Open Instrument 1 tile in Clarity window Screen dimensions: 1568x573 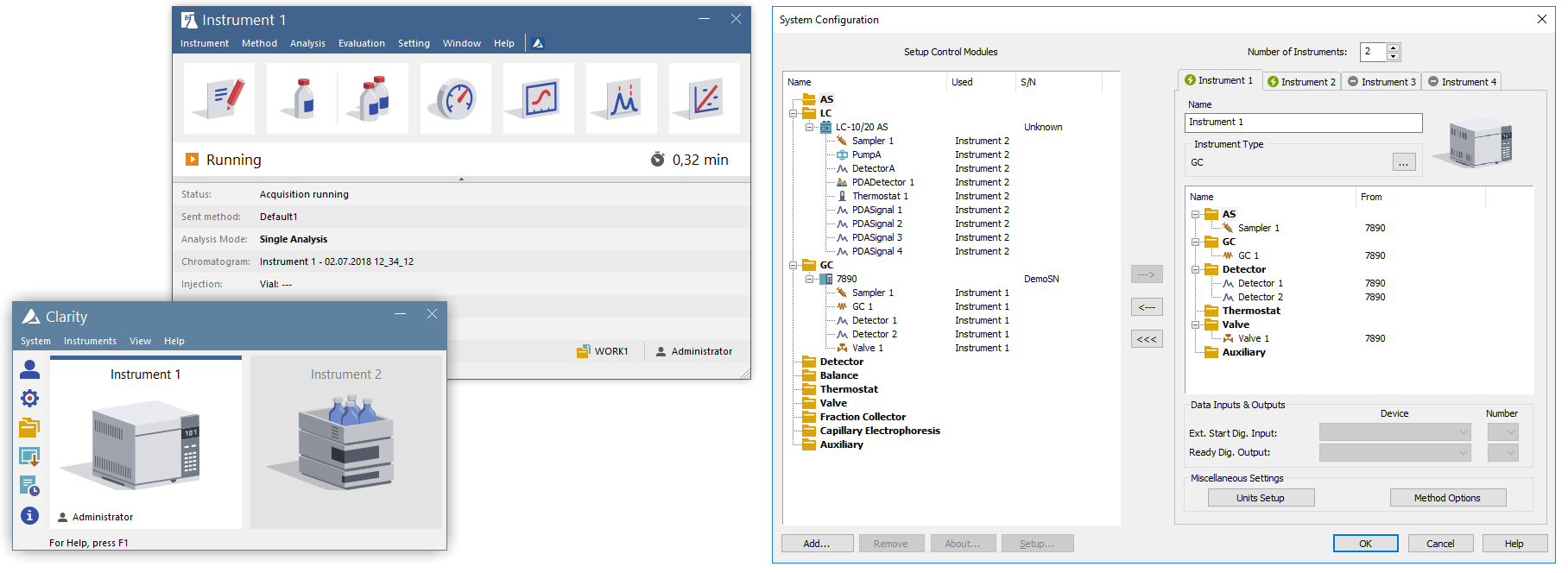(x=146, y=444)
